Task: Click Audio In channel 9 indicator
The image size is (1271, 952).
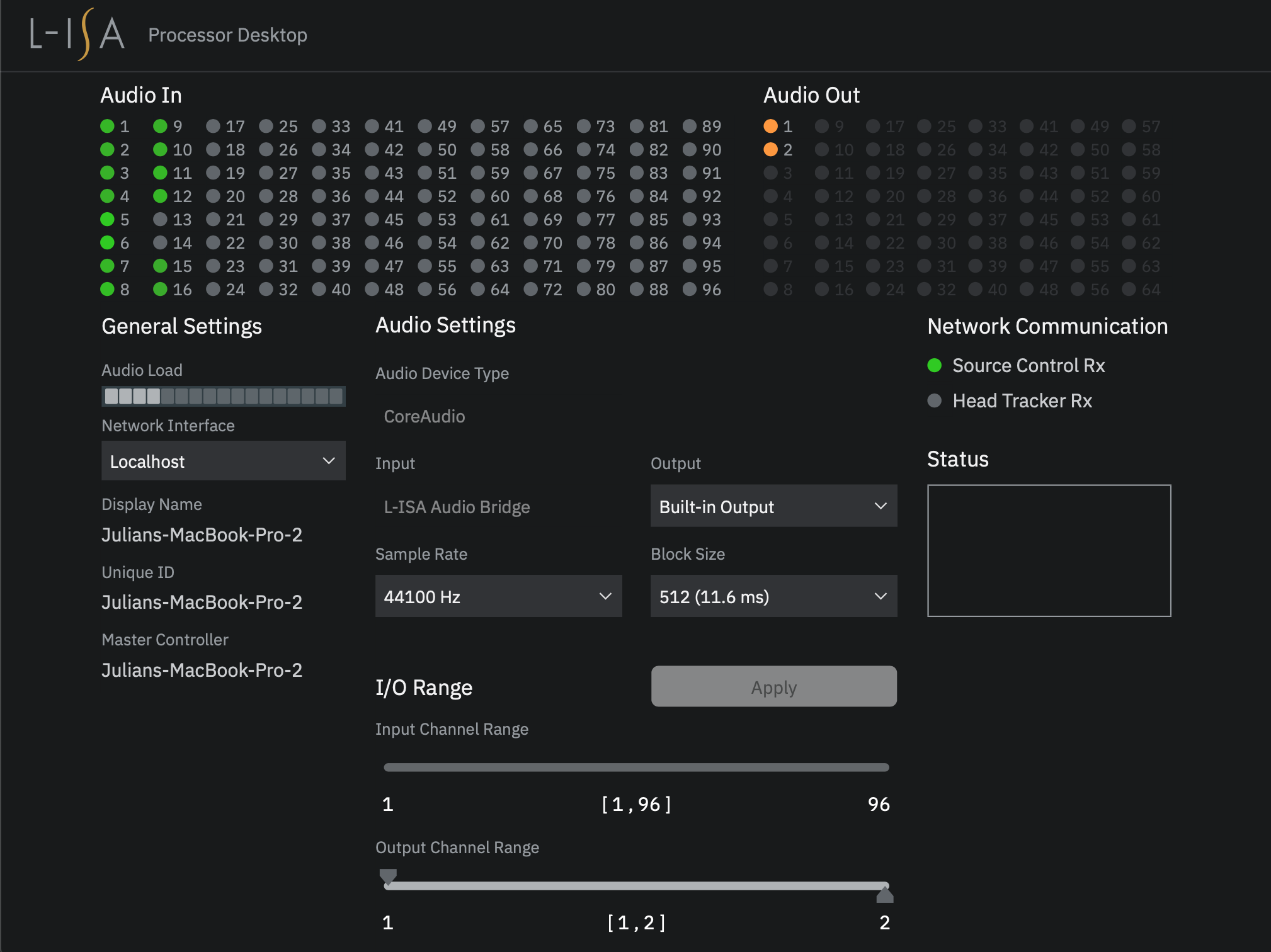Action: pos(160,127)
